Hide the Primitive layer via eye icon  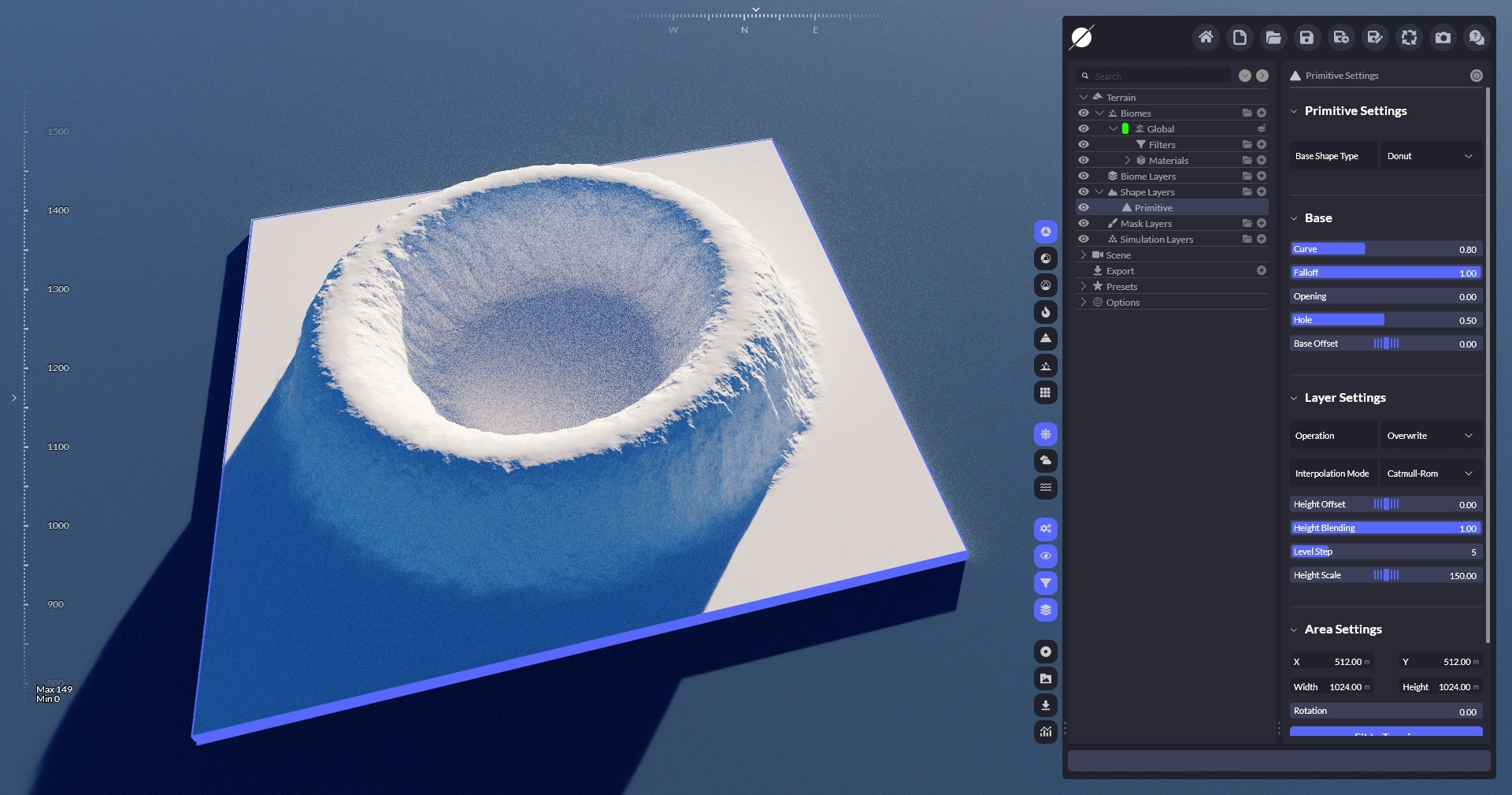[1084, 208]
